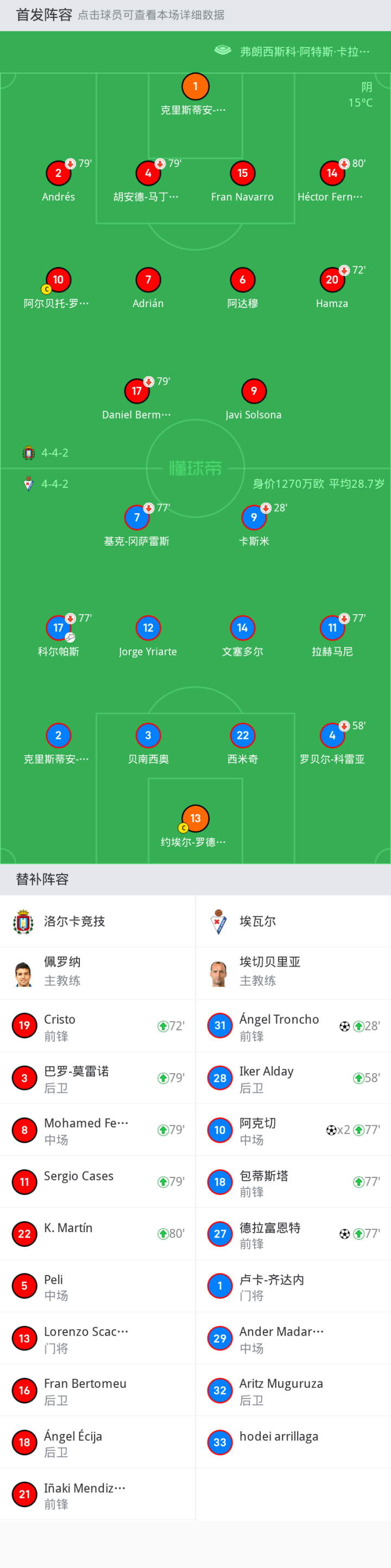Open 洛尔卡竞技 team crest
Screen dimensions: 391x1568
(23, 922)
